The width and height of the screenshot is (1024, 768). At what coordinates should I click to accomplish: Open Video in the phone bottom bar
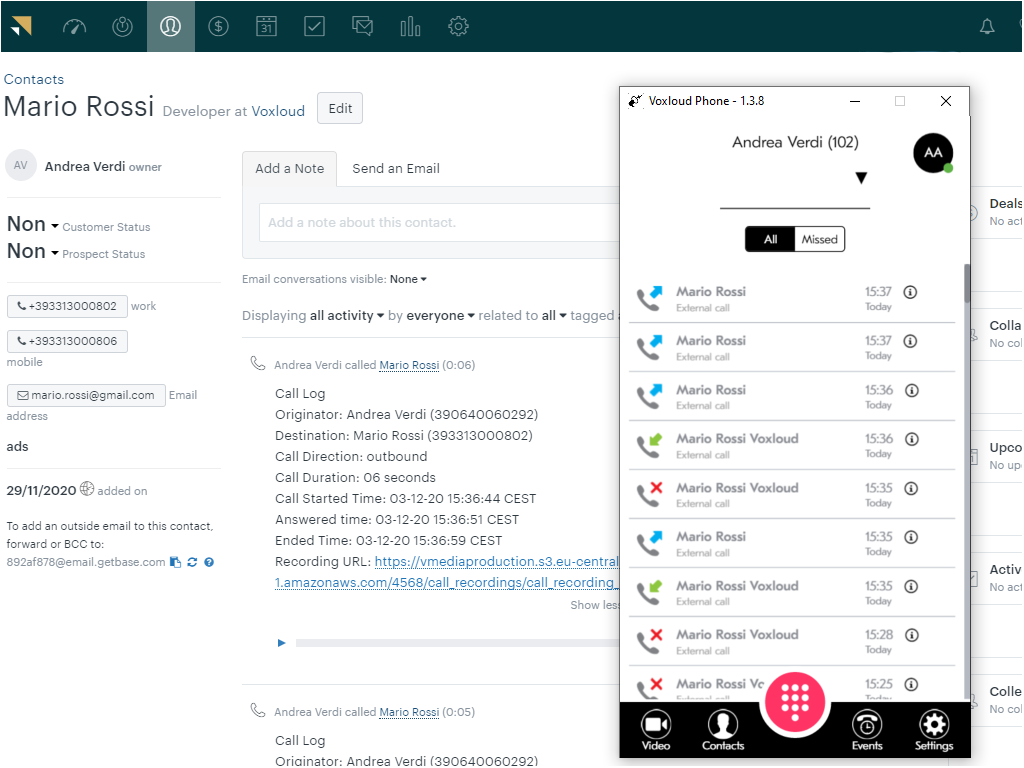(x=656, y=729)
